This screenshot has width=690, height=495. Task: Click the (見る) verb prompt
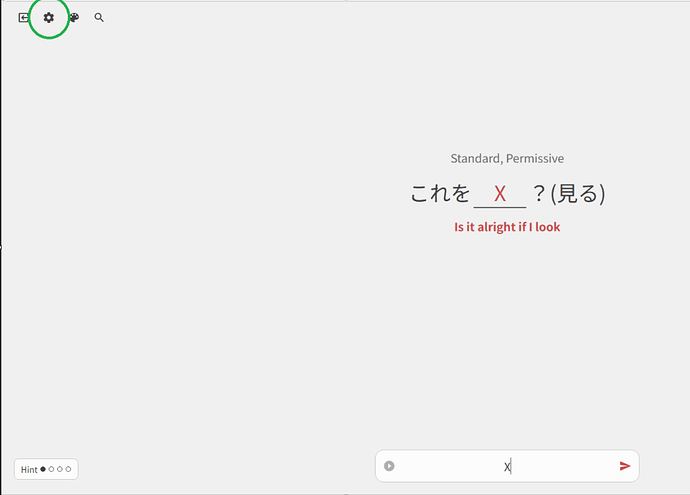pos(578,194)
